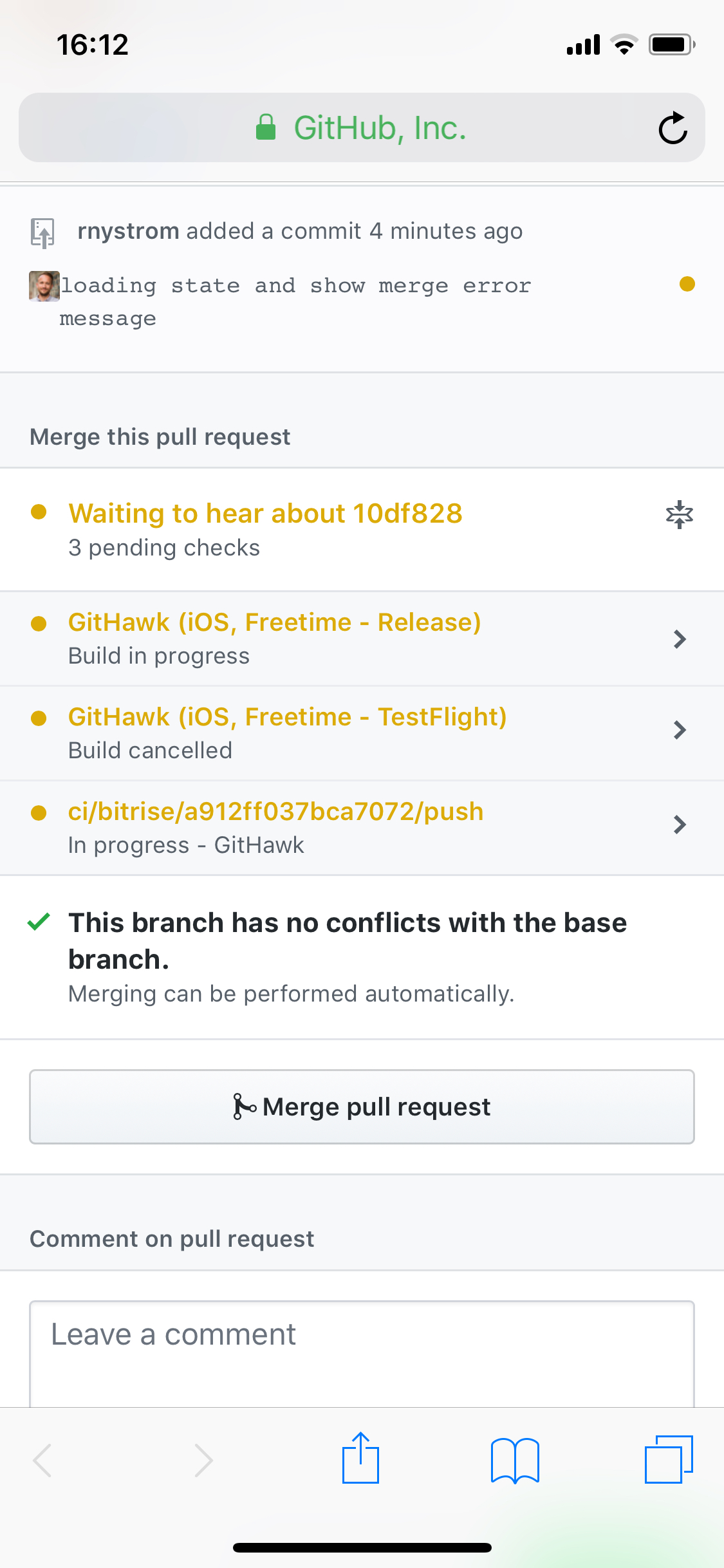Image resolution: width=724 pixels, height=1568 pixels.
Task: Open the Safari share sheet icon
Action: (x=360, y=1459)
